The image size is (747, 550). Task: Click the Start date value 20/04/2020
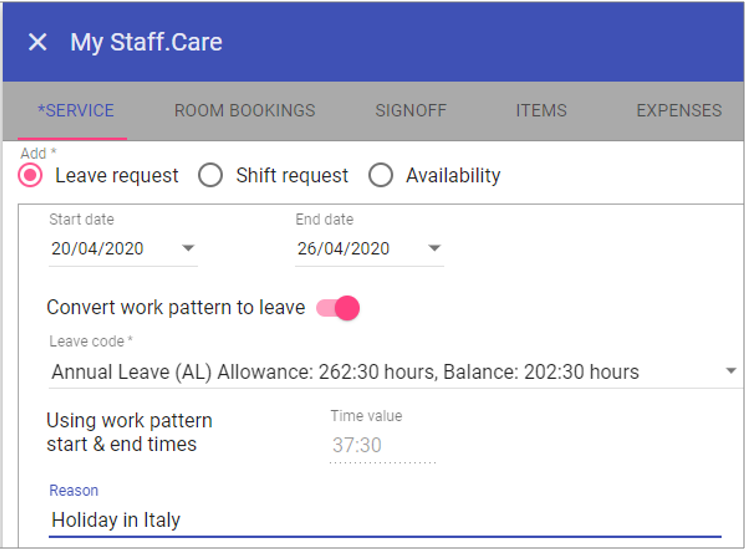(x=98, y=249)
